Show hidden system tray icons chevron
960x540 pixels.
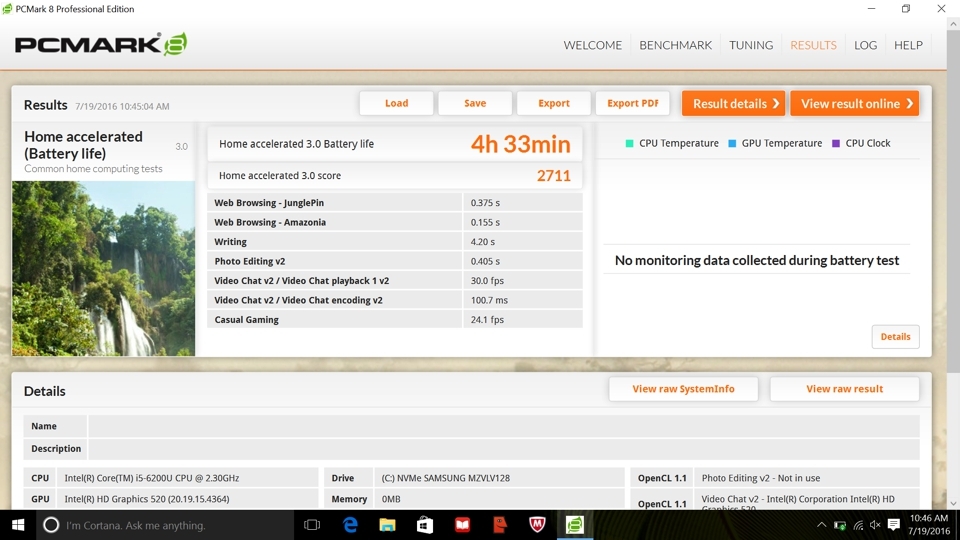(822, 525)
